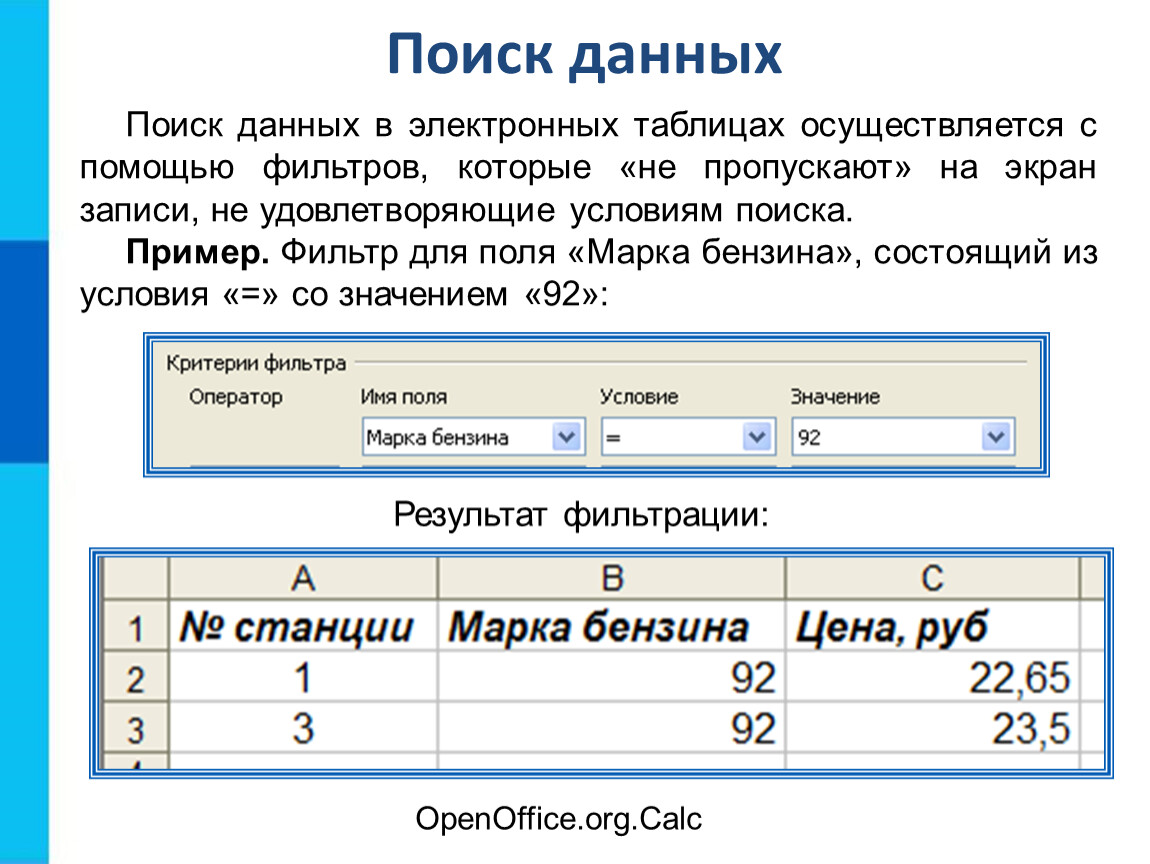Click the price cell 22,65

(932, 678)
